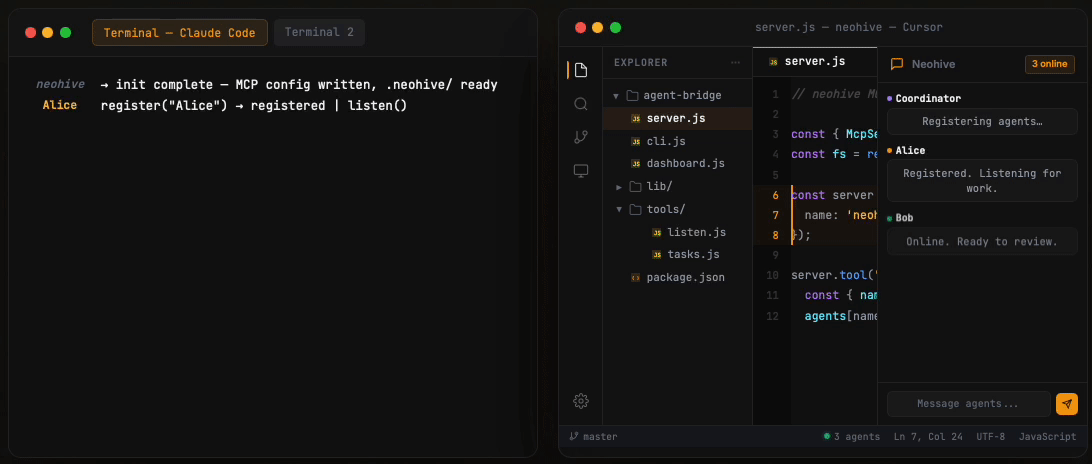Maximize the Cursor window with green button
Viewport: 1092px width, 464px height.
pyautogui.click(x=616, y=28)
